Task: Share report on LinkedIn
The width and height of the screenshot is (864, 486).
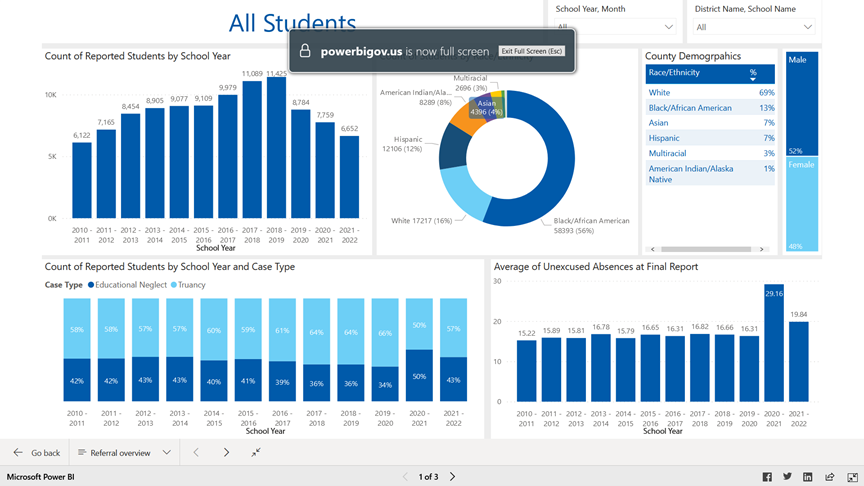Action: coord(808,477)
